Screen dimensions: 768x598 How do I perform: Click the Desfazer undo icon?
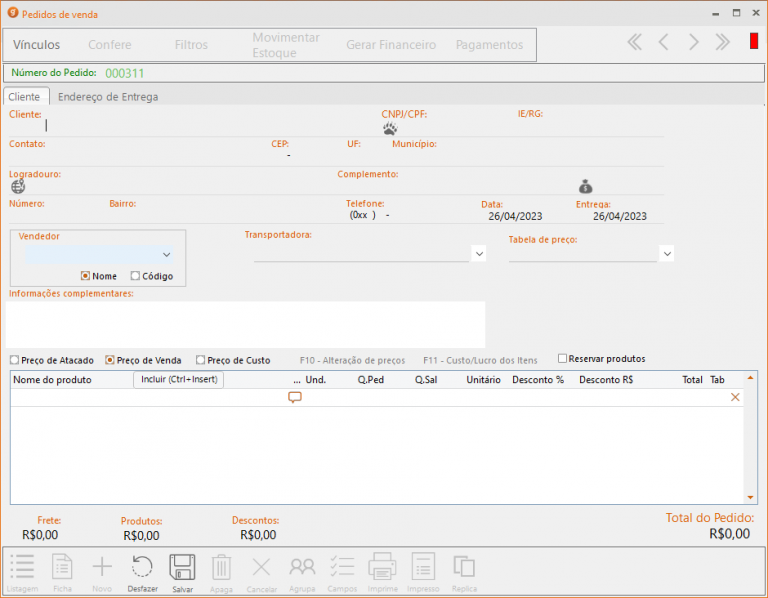[x=142, y=568]
